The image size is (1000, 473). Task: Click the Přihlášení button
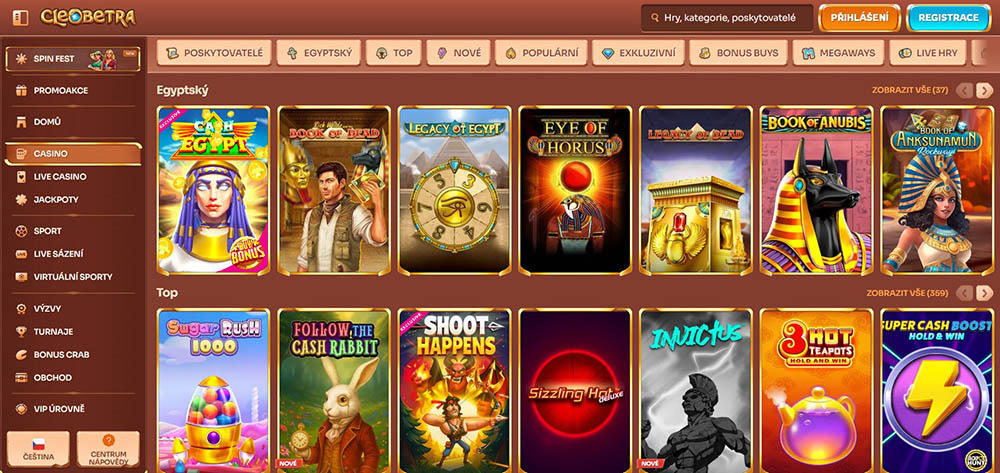point(859,18)
